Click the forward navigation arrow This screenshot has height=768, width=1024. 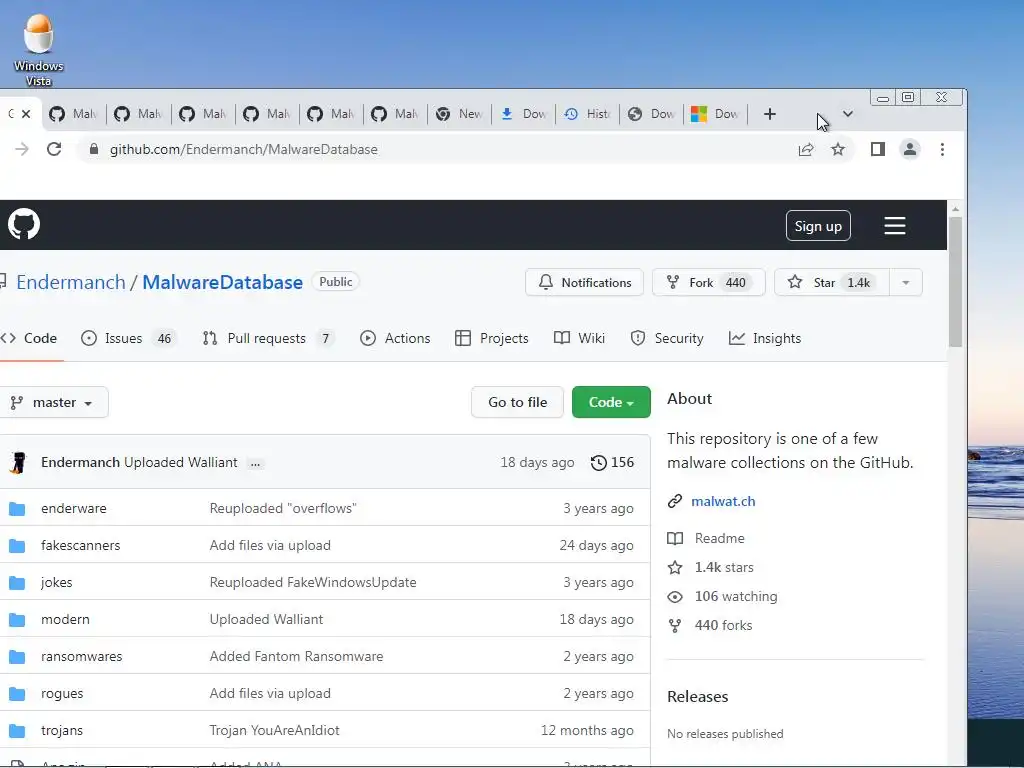click(x=22, y=150)
